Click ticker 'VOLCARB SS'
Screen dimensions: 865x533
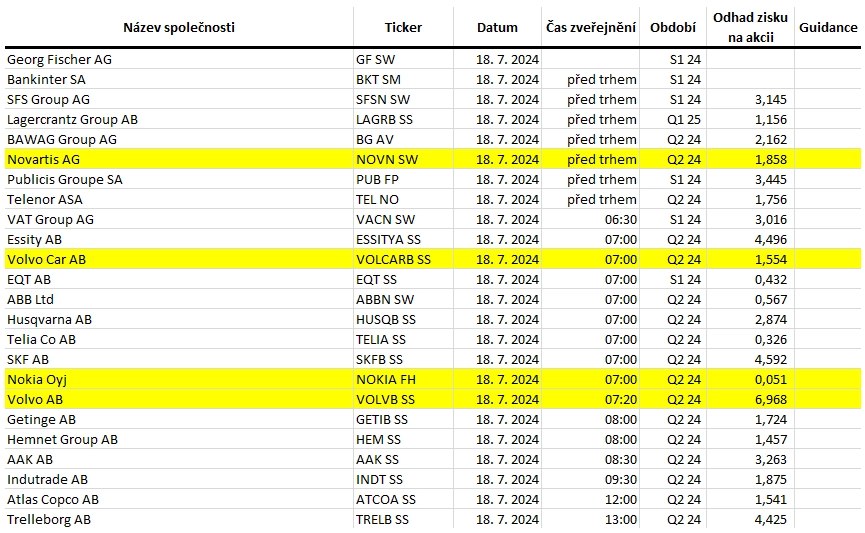coord(393,259)
